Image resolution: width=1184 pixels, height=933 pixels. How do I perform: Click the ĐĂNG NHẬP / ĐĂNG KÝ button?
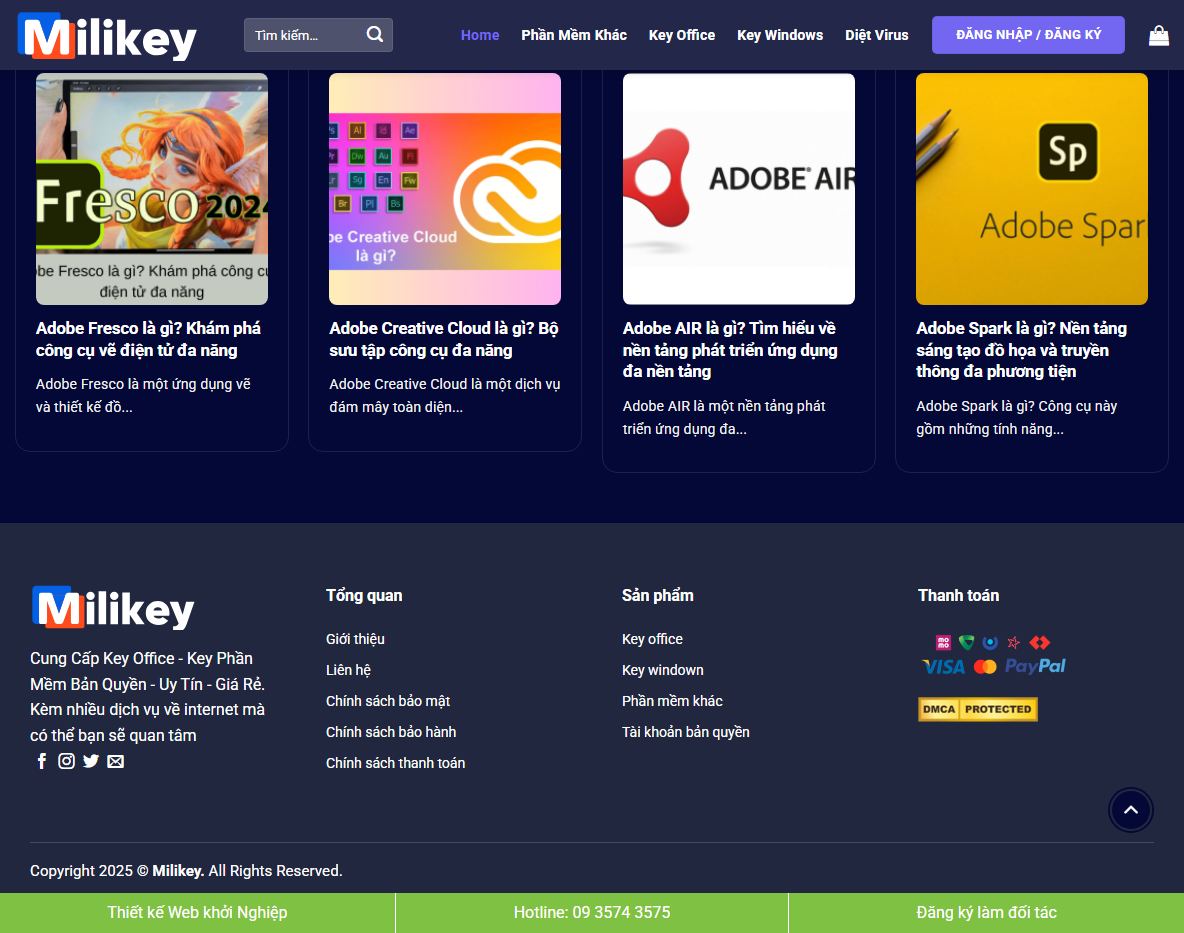pyautogui.click(x=1028, y=35)
